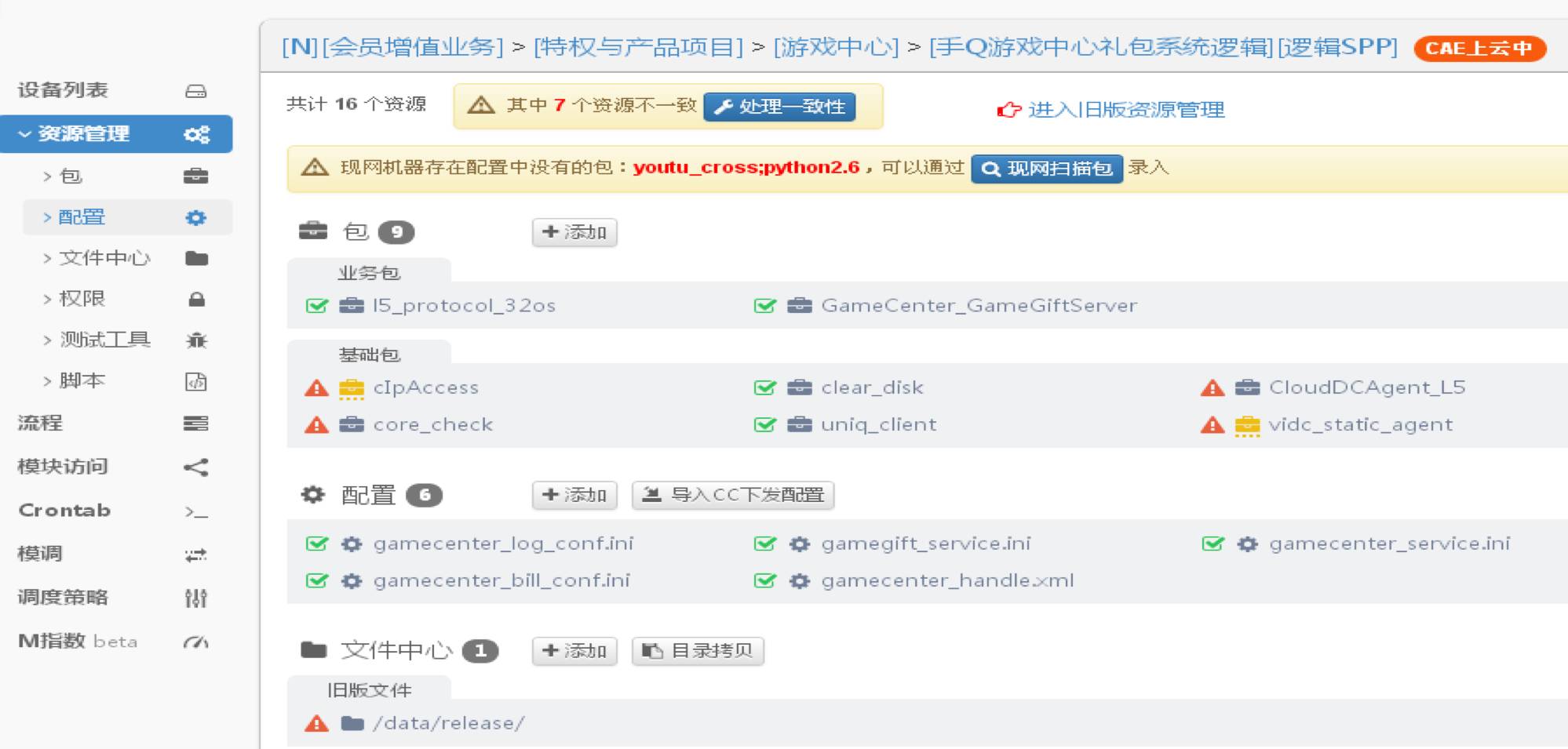
Task: Toggle the checkbox for I5_protocol_32os package
Action: 316,305
